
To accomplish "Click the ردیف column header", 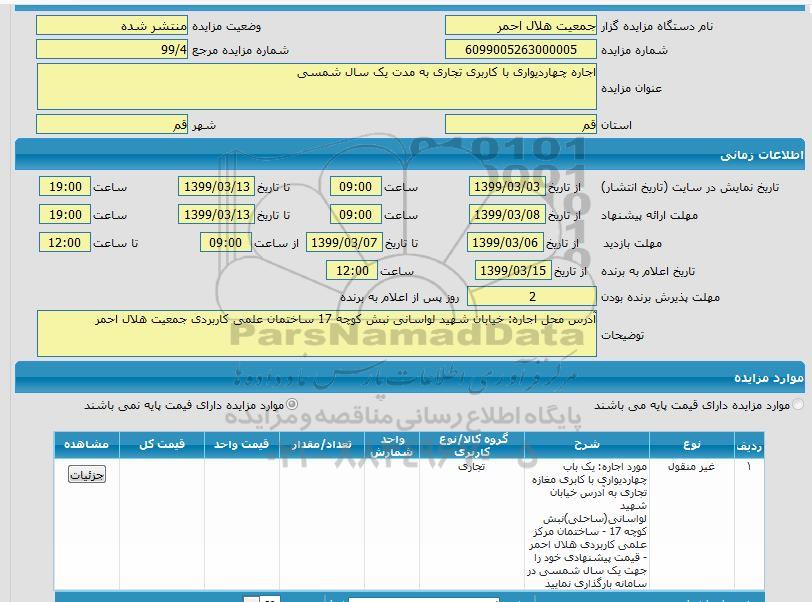I will pos(749,445).
